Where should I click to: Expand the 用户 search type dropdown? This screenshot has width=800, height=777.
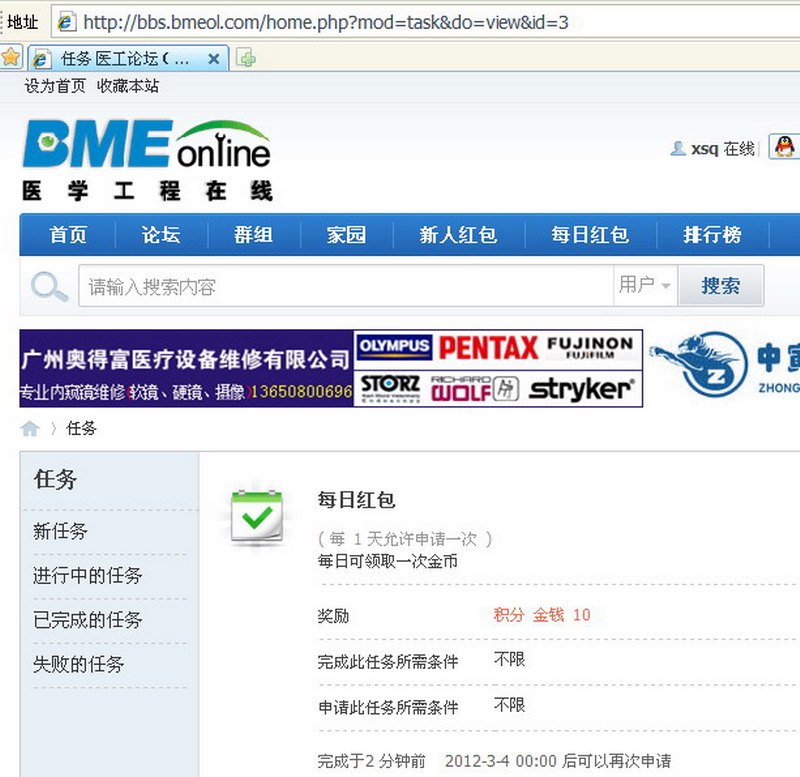[645, 286]
